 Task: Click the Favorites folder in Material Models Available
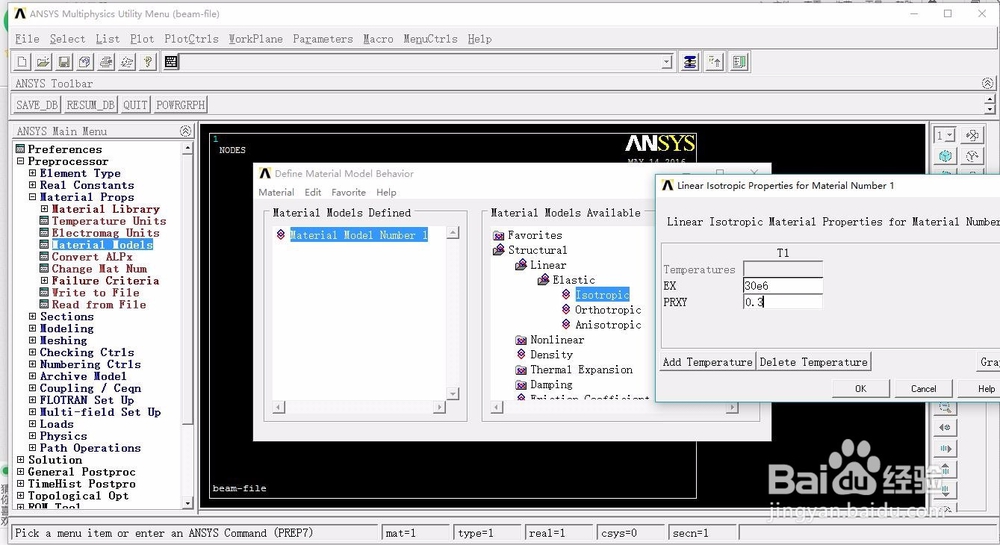click(x=527, y=235)
